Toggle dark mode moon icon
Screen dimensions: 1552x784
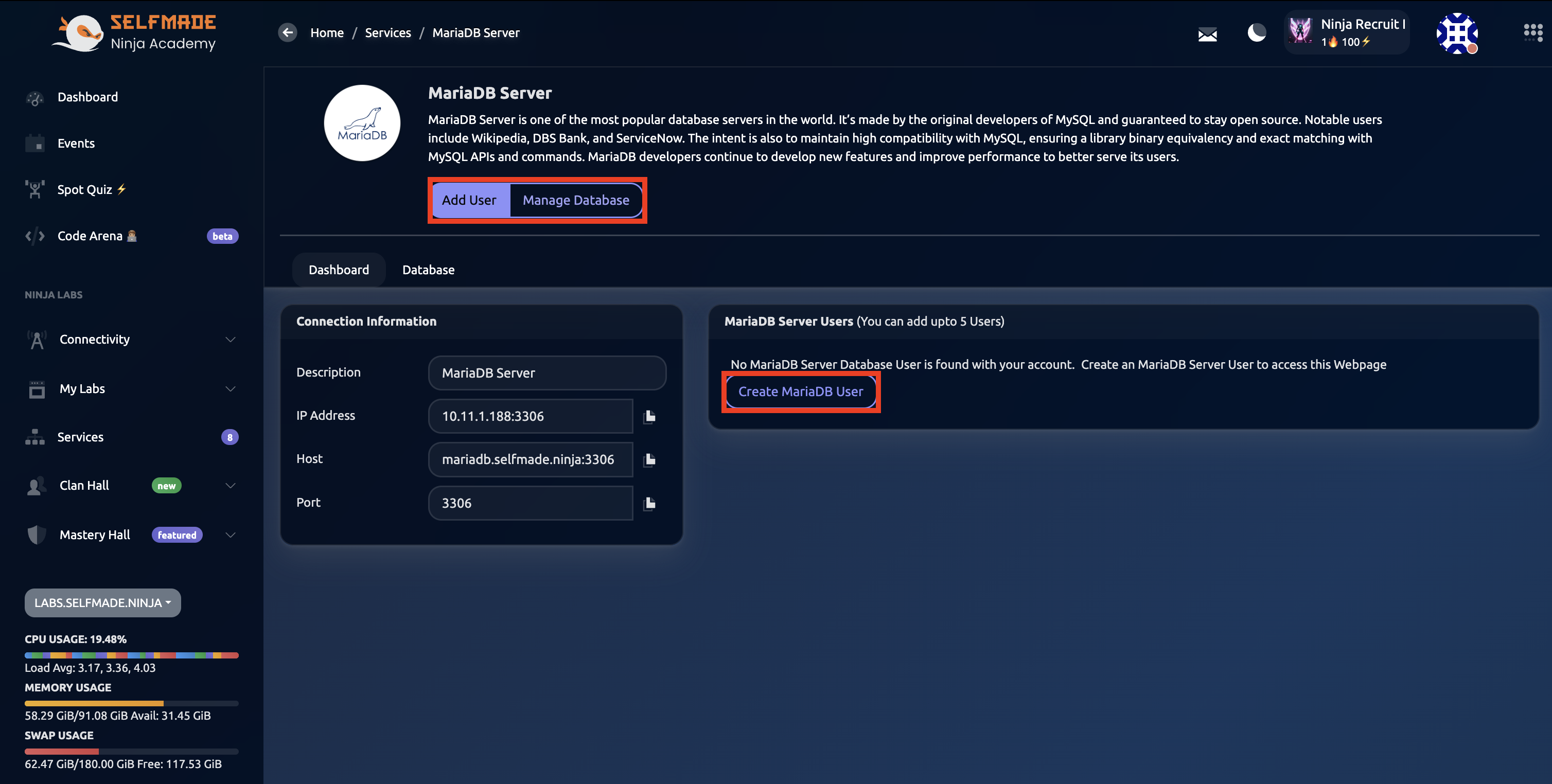tap(1256, 32)
